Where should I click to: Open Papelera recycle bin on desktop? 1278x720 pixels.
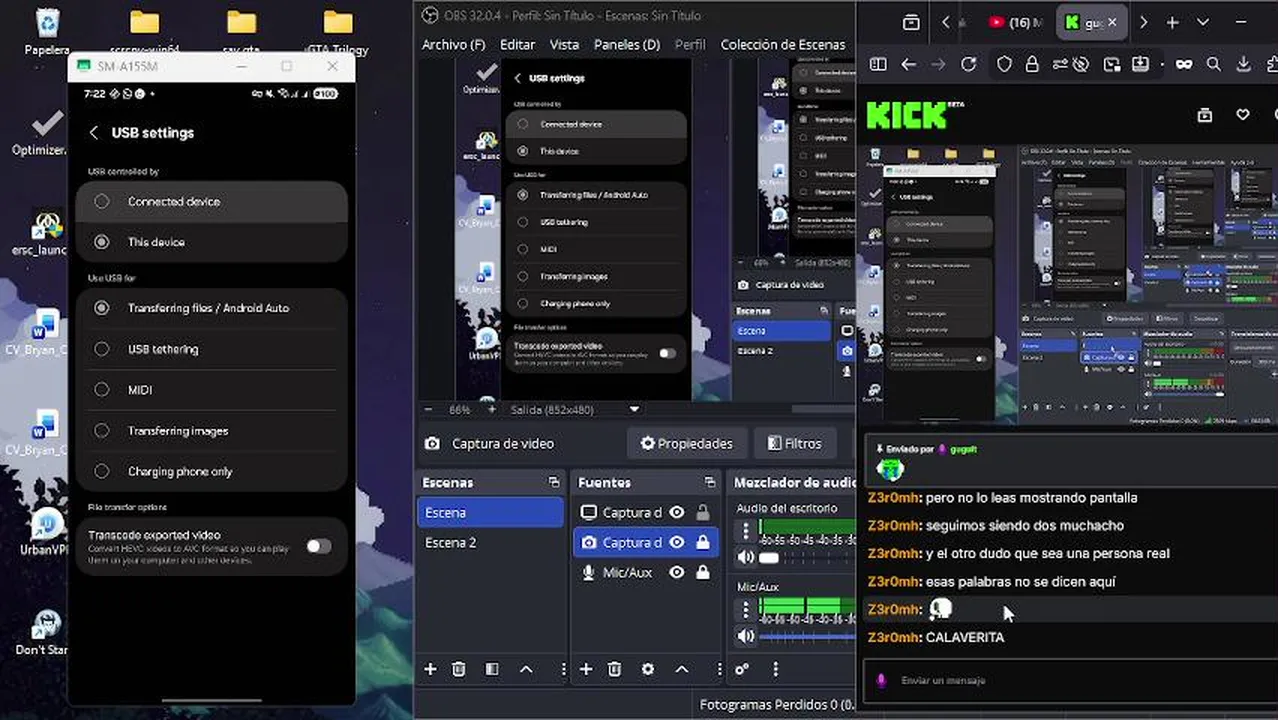(x=47, y=31)
